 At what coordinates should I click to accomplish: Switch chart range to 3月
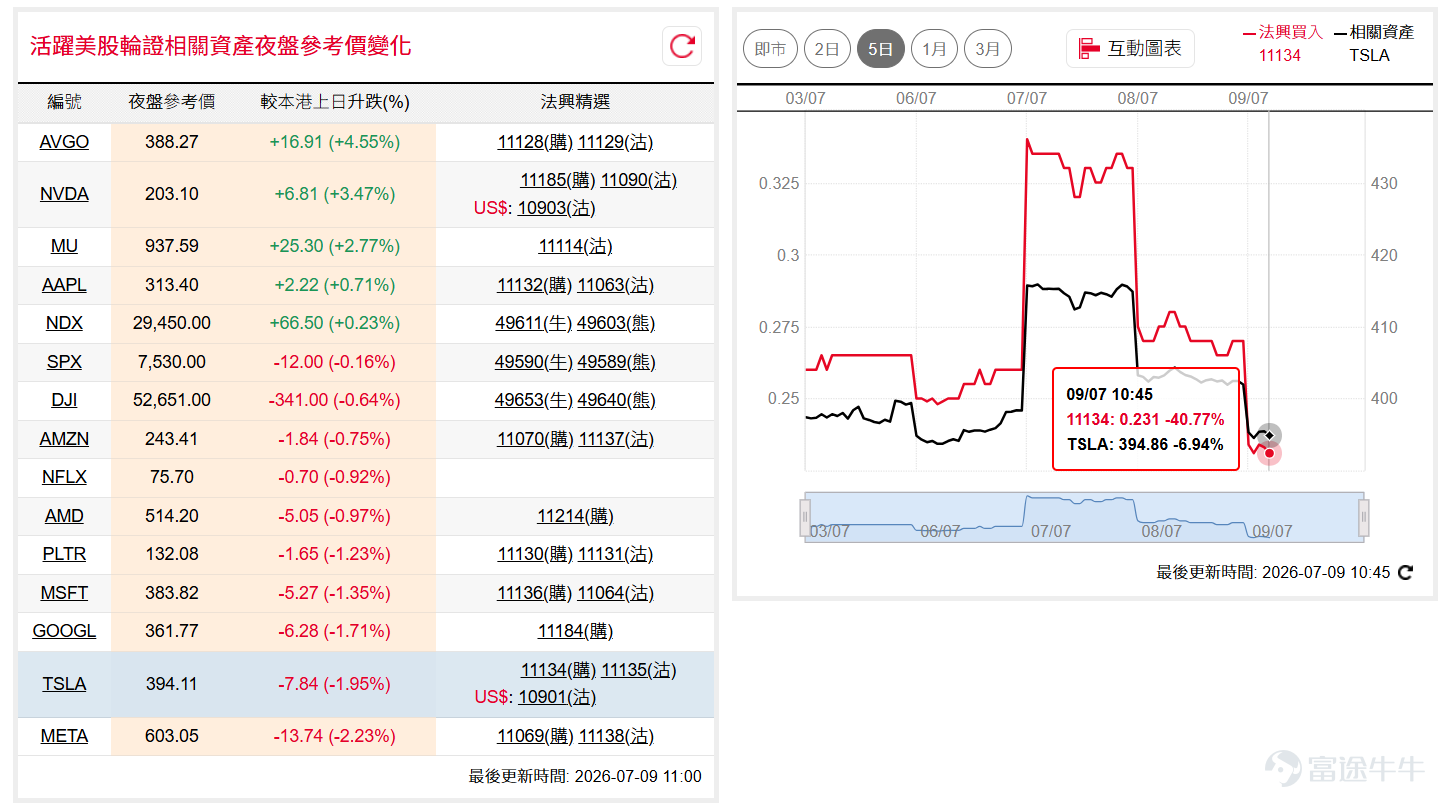click(988, 48)
